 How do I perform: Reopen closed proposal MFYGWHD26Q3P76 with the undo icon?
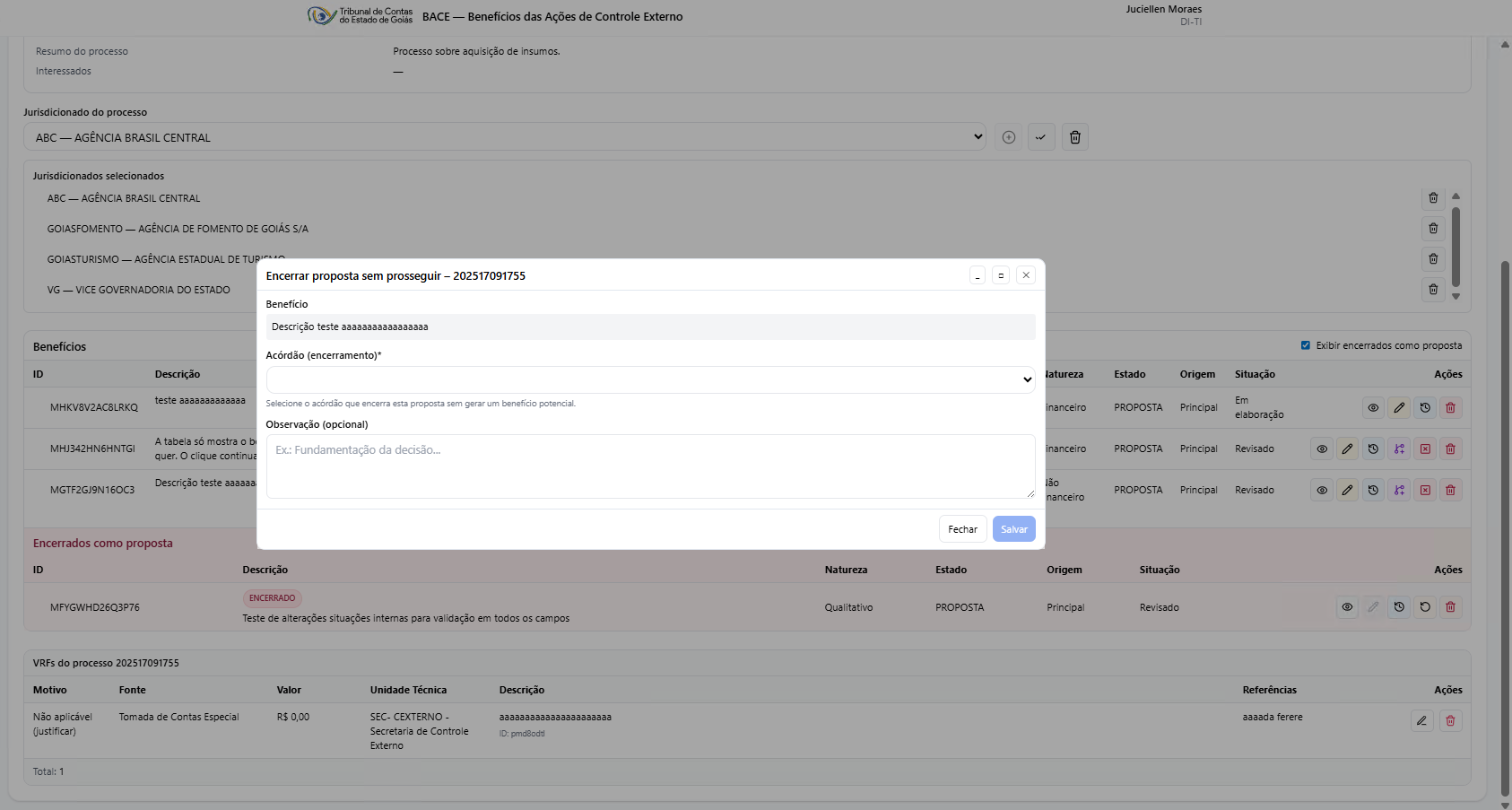[x=1425, y=607]
